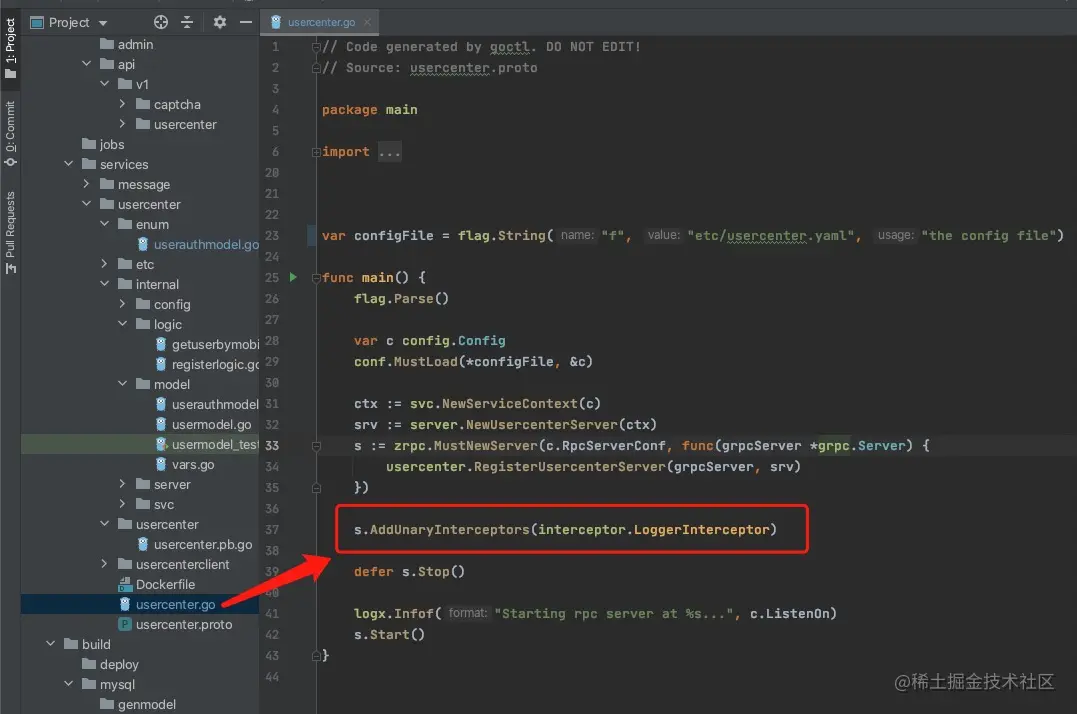The image size is (1077, 714).
Task: Switch to the 1: Project tool window tab
Action: 10,48
